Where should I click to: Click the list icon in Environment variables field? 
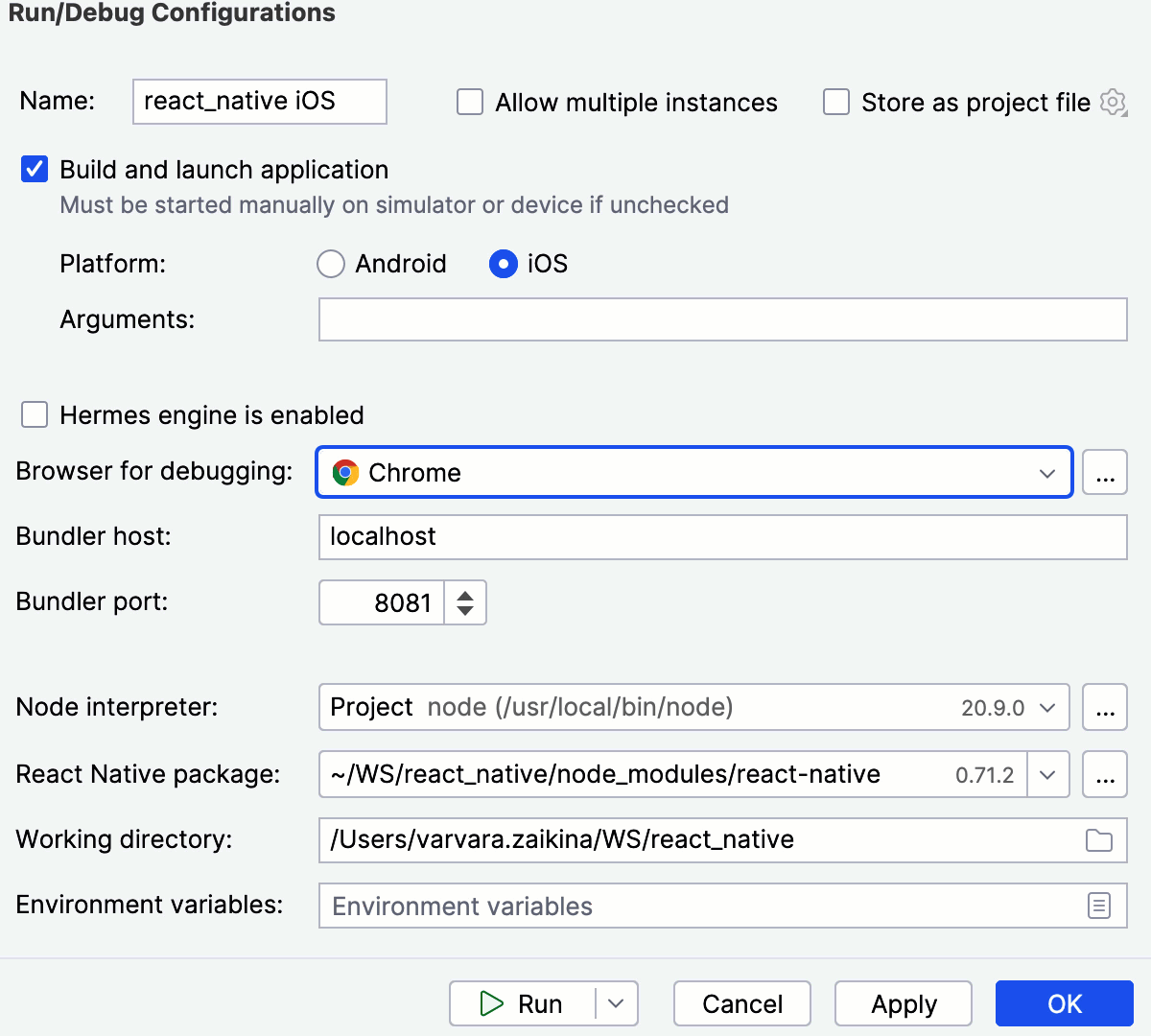click(x=1101, y=906)
